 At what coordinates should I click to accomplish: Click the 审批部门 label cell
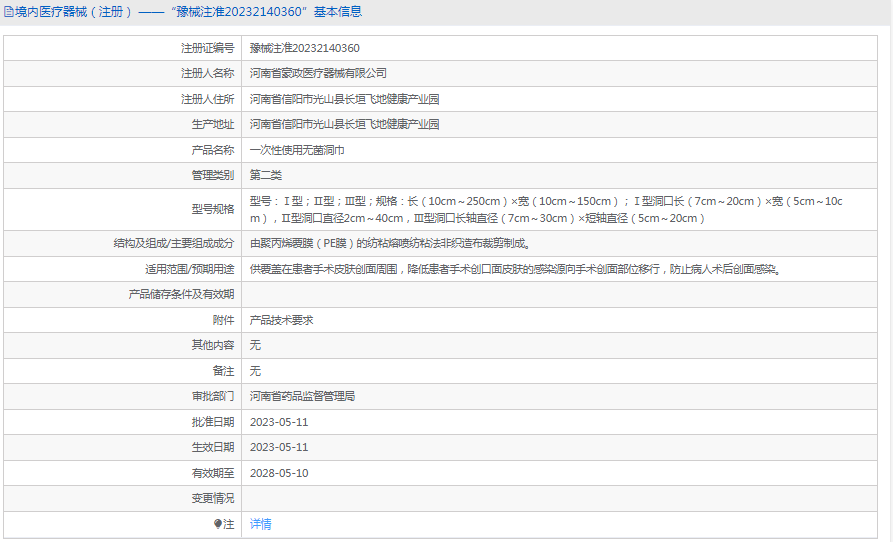(x=122, y=396)
